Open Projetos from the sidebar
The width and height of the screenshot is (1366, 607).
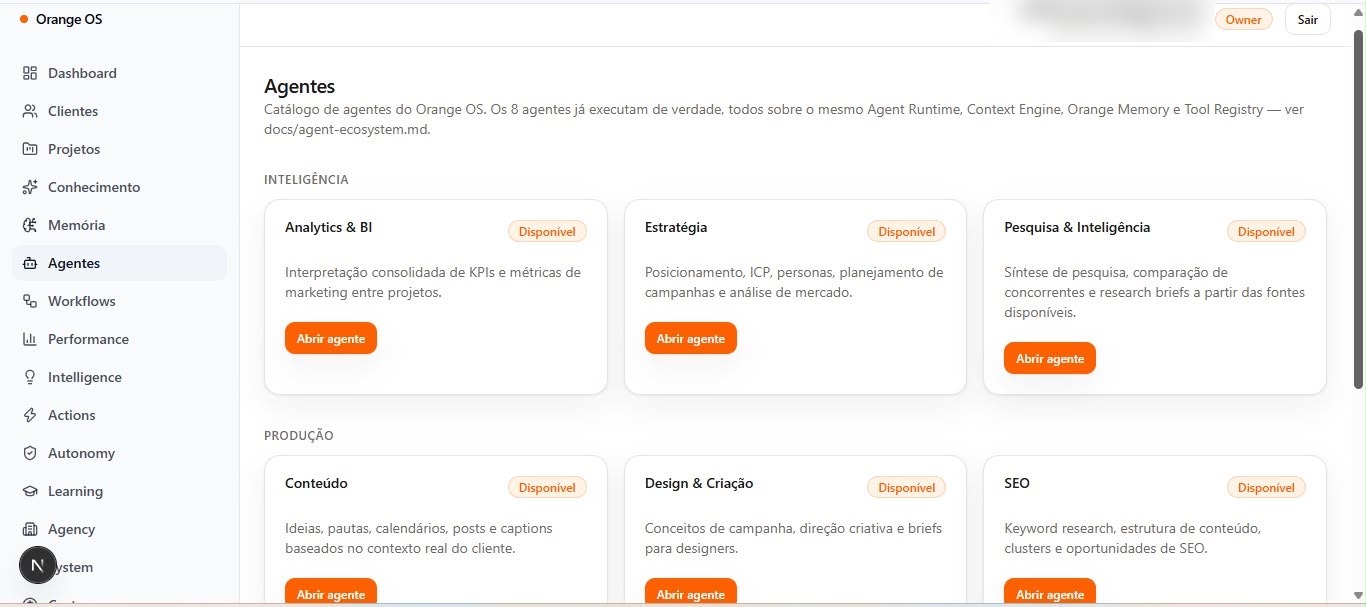coord(119,149)
